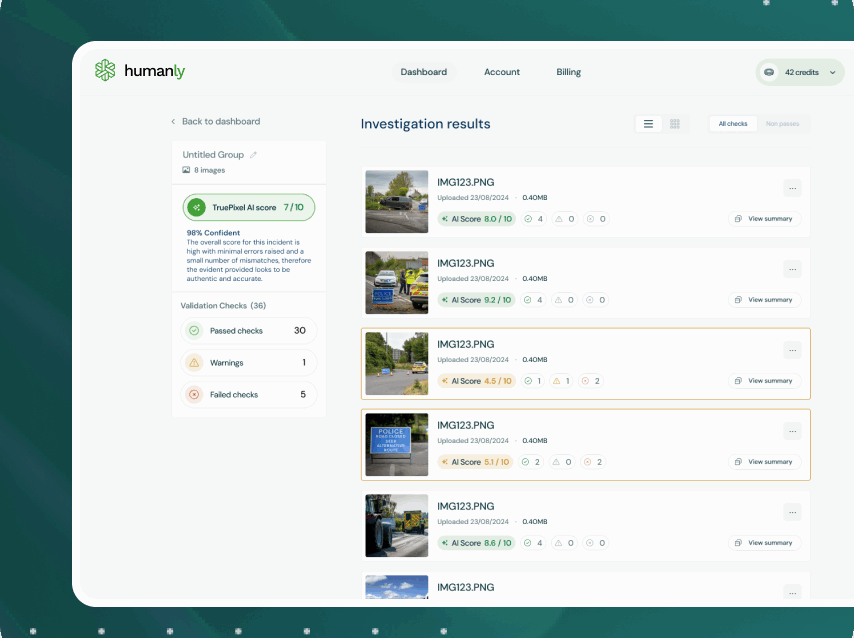This screenshot has height=638, width=854.
Task: View summary for AI Score 5.1 image
Action: (764, 462)
